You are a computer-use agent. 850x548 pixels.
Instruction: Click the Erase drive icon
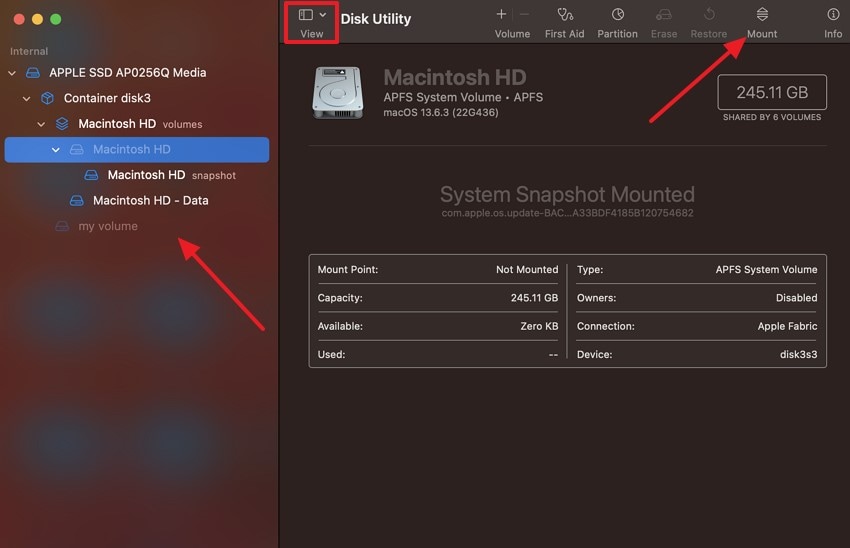[664, 14]
